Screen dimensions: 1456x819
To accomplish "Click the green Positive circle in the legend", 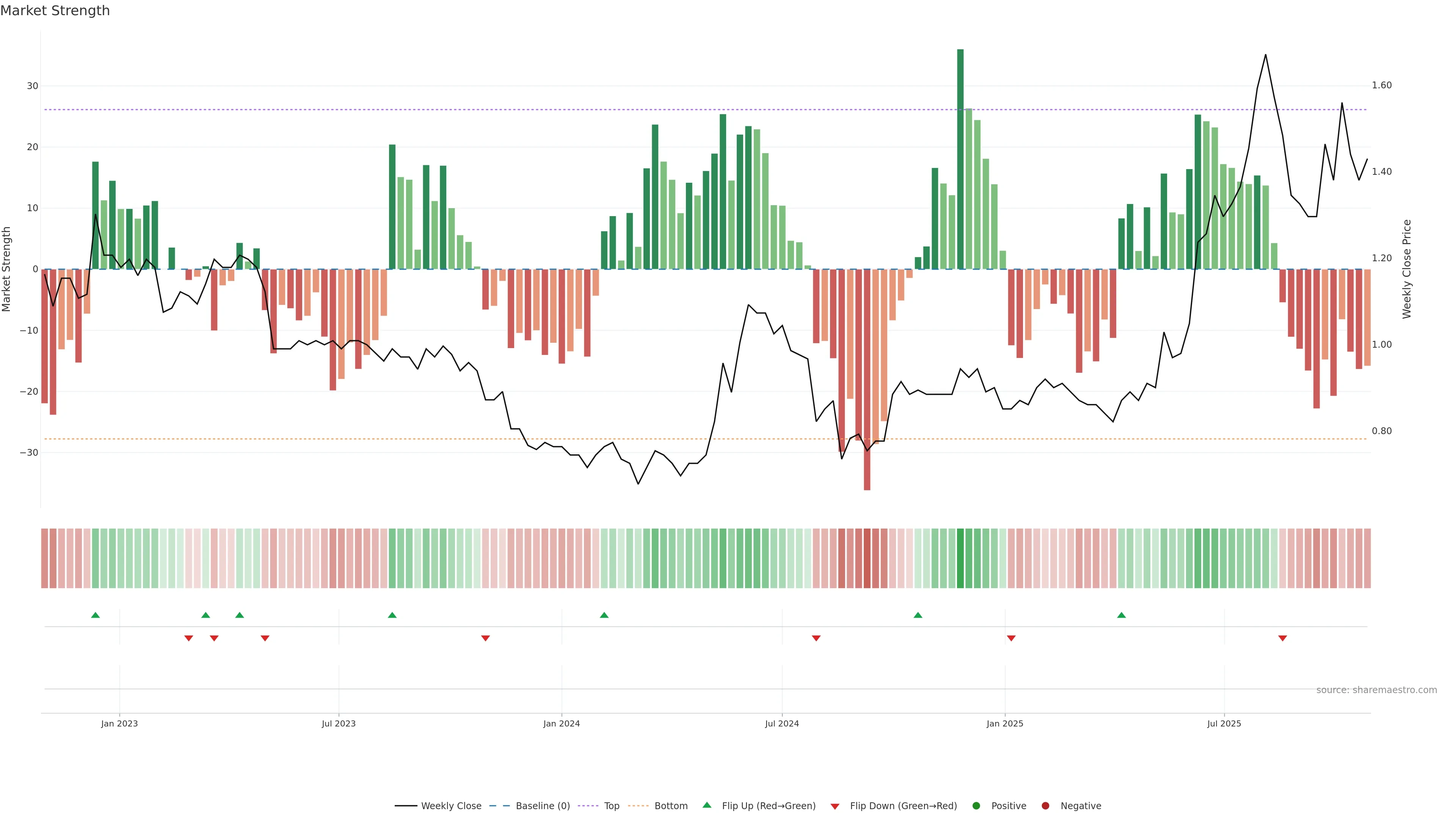I will pyautogui.click(x=976, y=806).
